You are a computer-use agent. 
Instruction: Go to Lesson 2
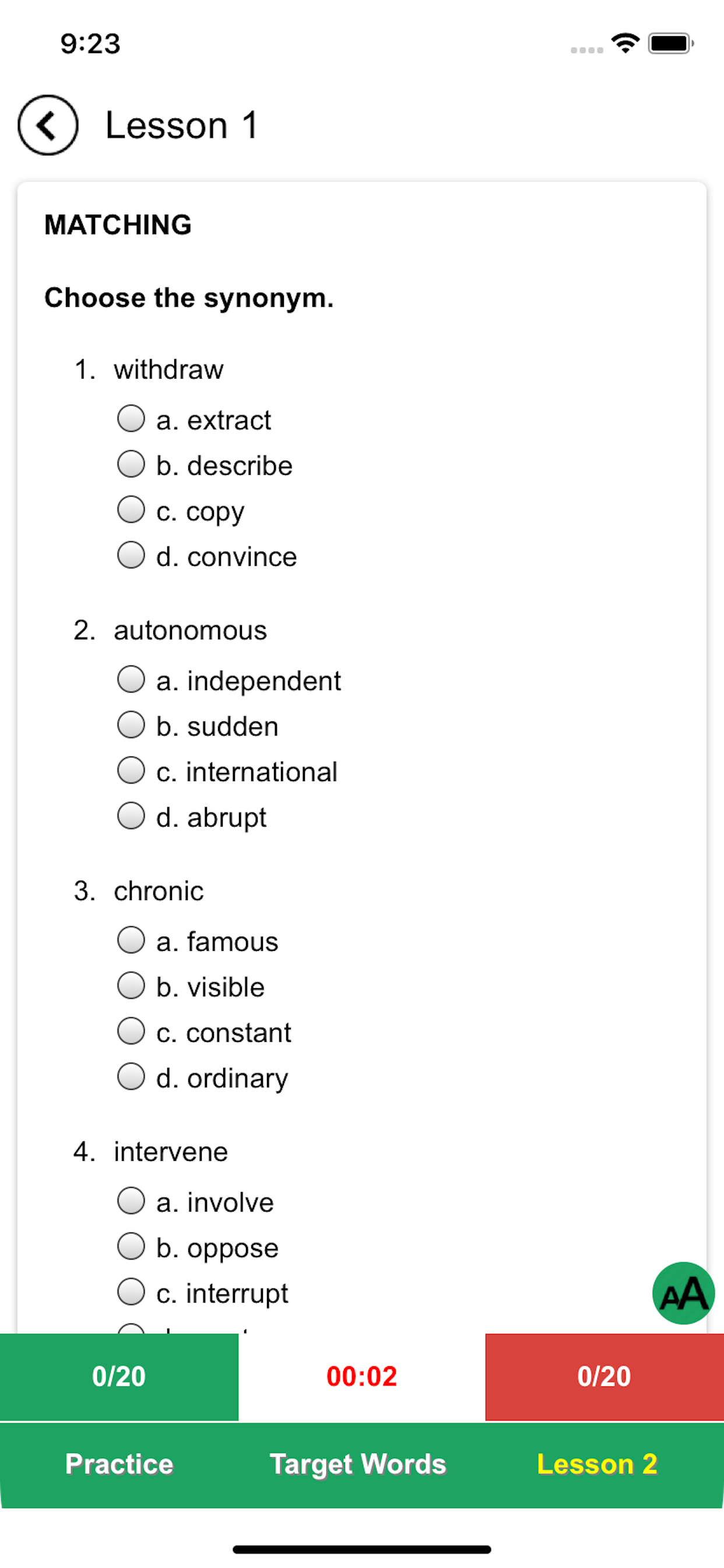click(597, 1464)
